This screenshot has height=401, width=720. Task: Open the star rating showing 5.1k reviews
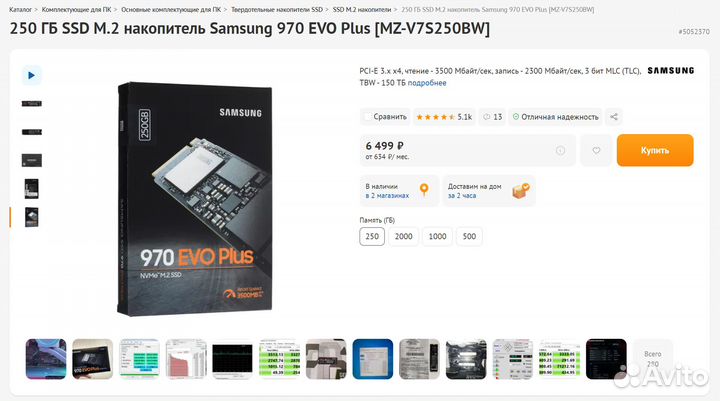(444, 117)
